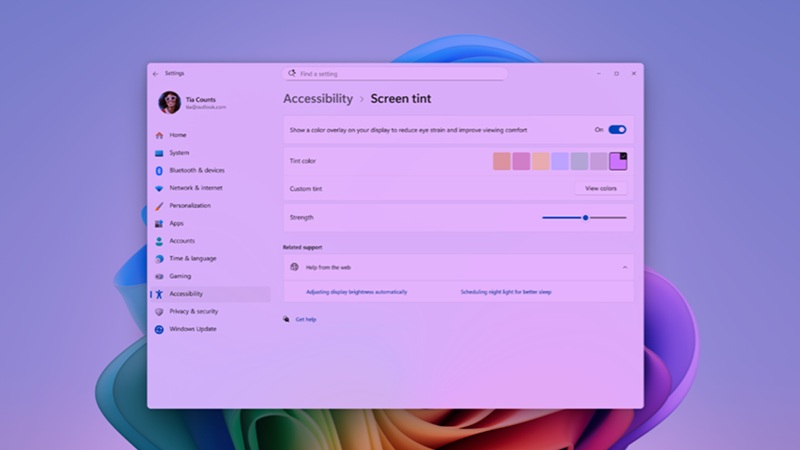Viewport: 800px width, 450px height.
Task: Click the Privacy & security shield icon
Action: (x=159, y=312)
